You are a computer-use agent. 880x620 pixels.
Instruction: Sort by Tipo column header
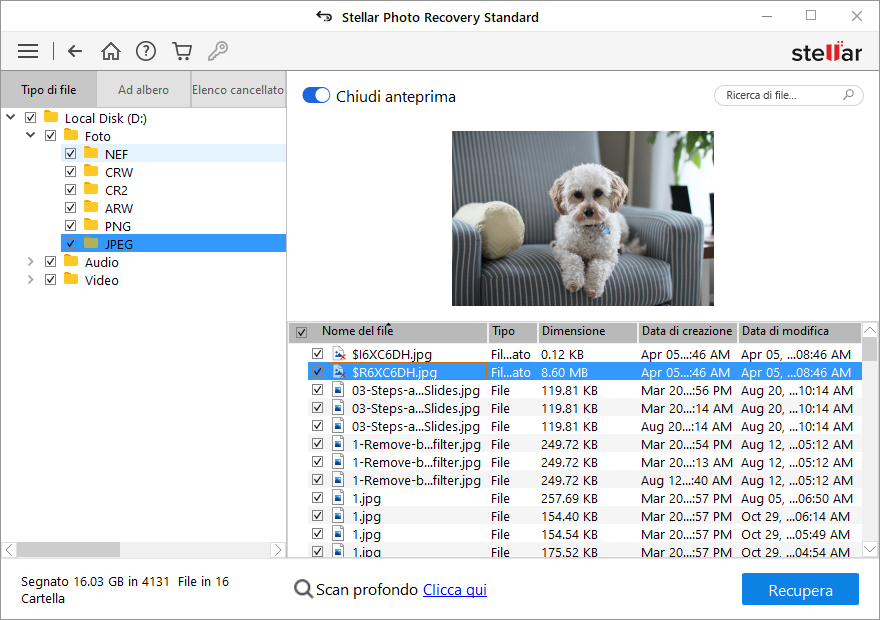click(513, 332)
